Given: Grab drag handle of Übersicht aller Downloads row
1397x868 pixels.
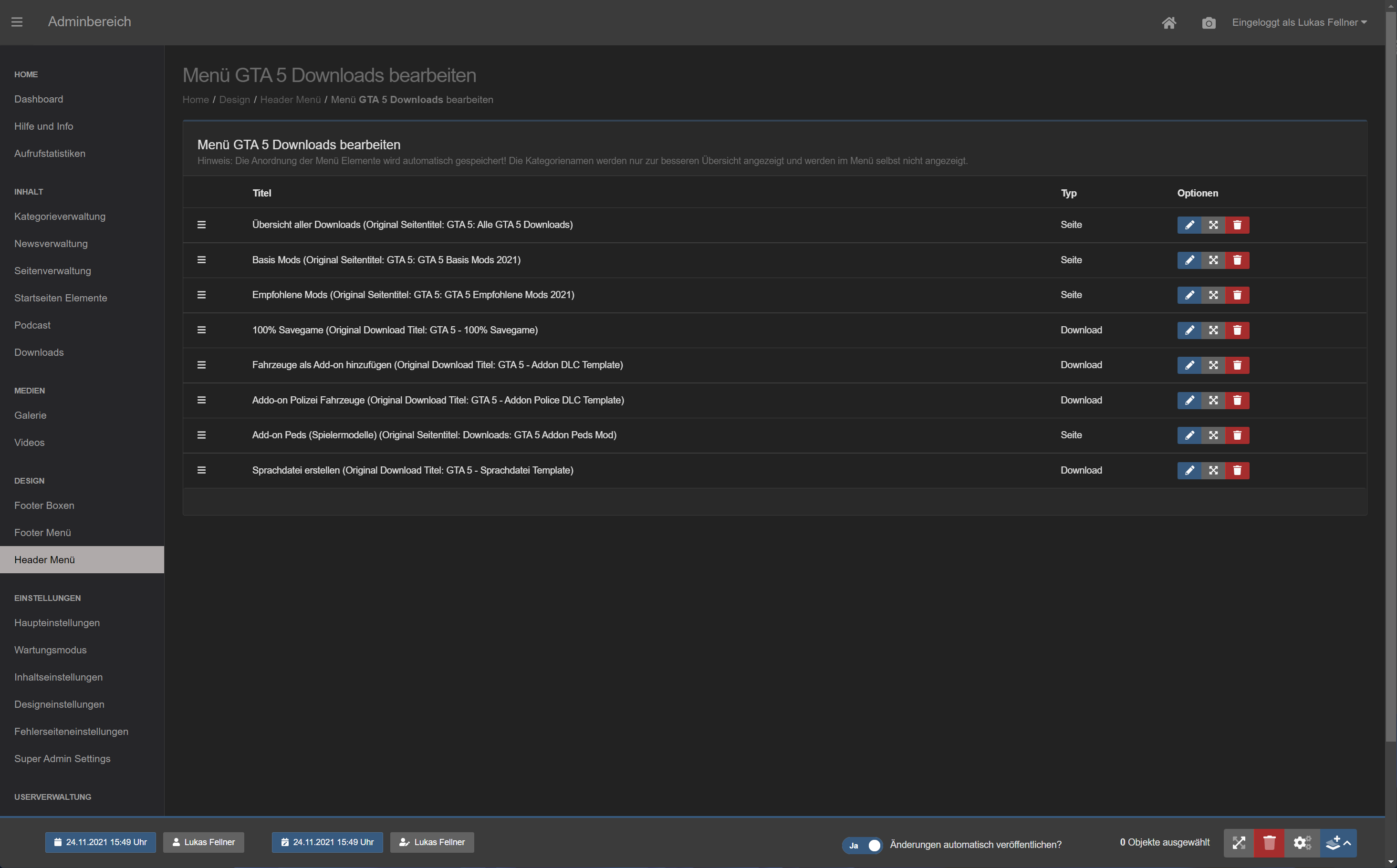Looking at the screenshot, I should [201, 225].
